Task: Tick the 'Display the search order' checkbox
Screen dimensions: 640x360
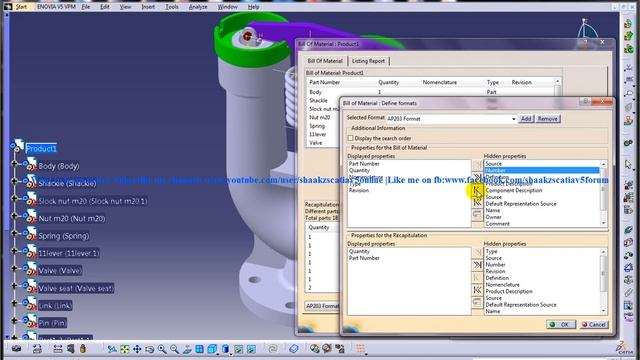Action: (x=351, y=138)
